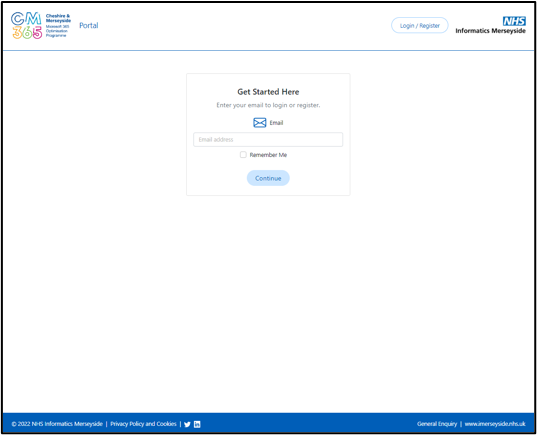
Task: Open the Twitter bird icon in footer
Action: [x=187, y=424]
